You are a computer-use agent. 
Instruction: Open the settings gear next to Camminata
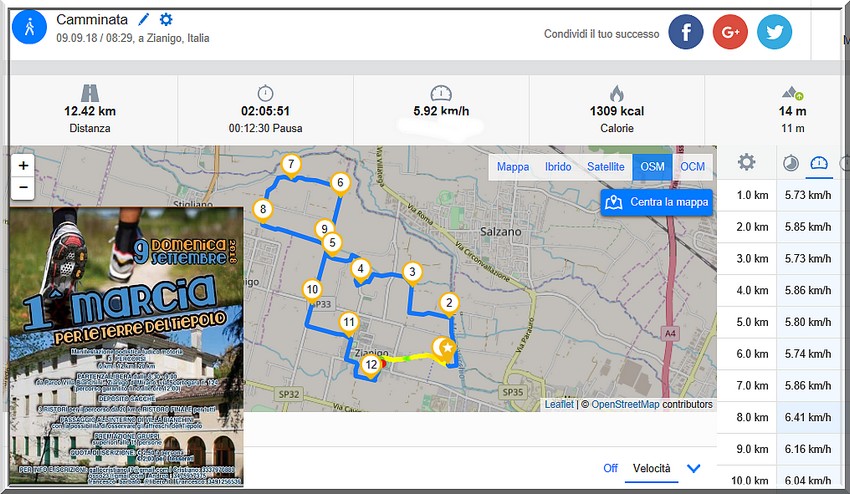click(166, 20)
